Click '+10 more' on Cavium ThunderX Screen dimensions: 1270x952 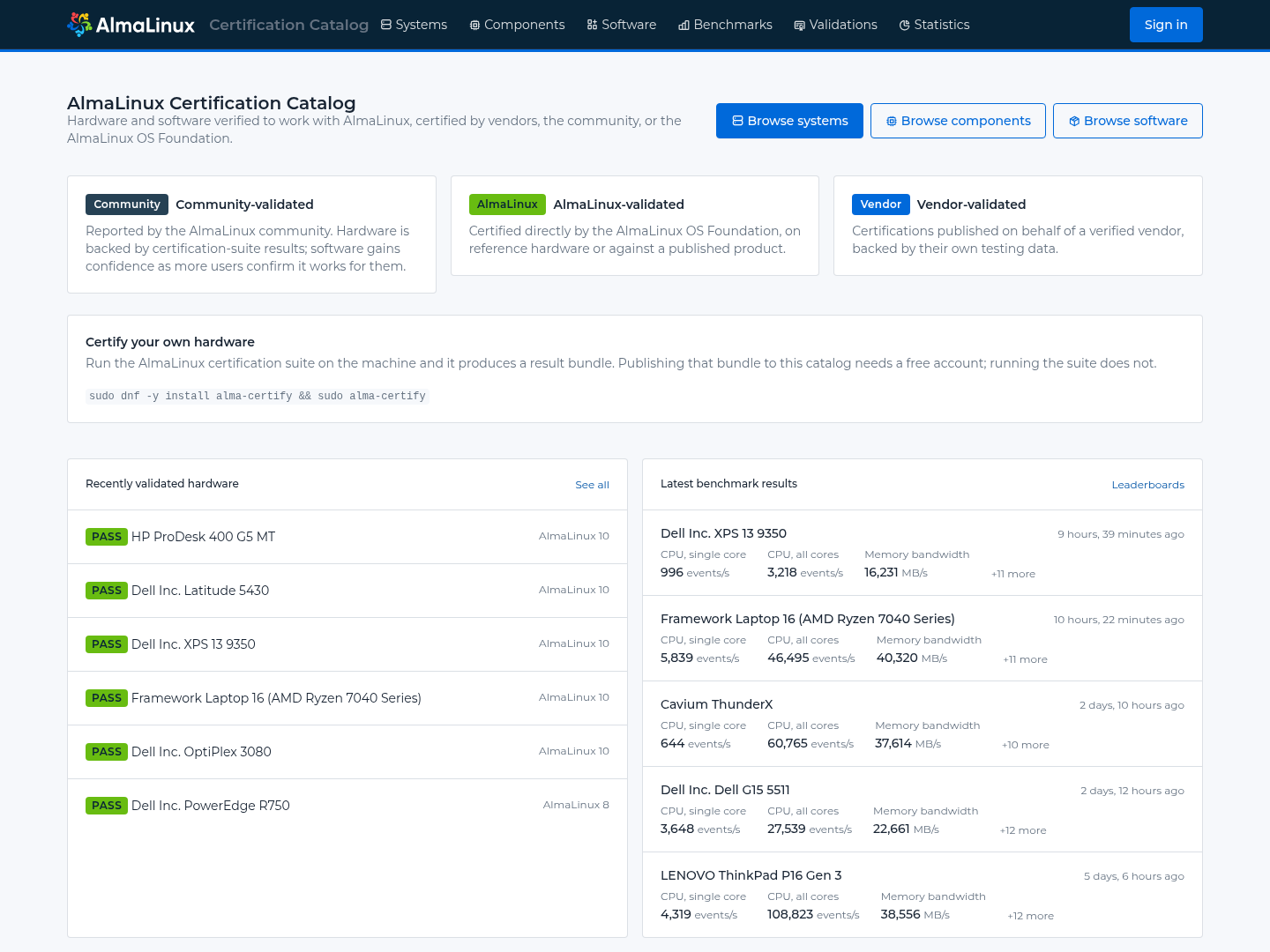(1026, 745)
